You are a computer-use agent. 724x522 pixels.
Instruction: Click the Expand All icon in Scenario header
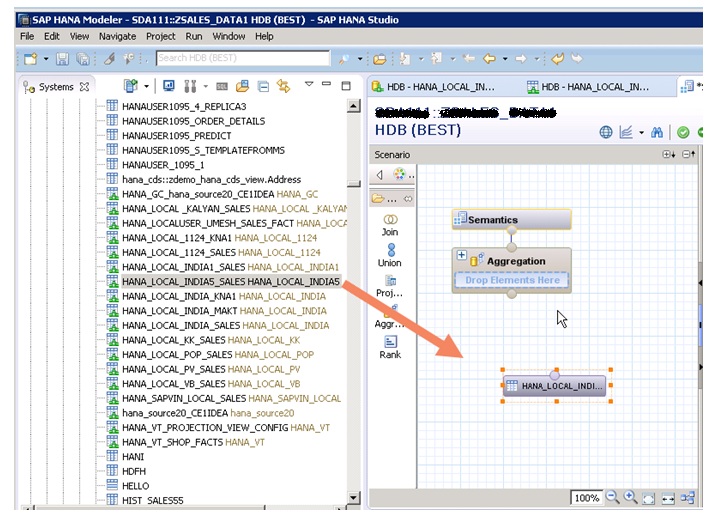coord(669,154)
